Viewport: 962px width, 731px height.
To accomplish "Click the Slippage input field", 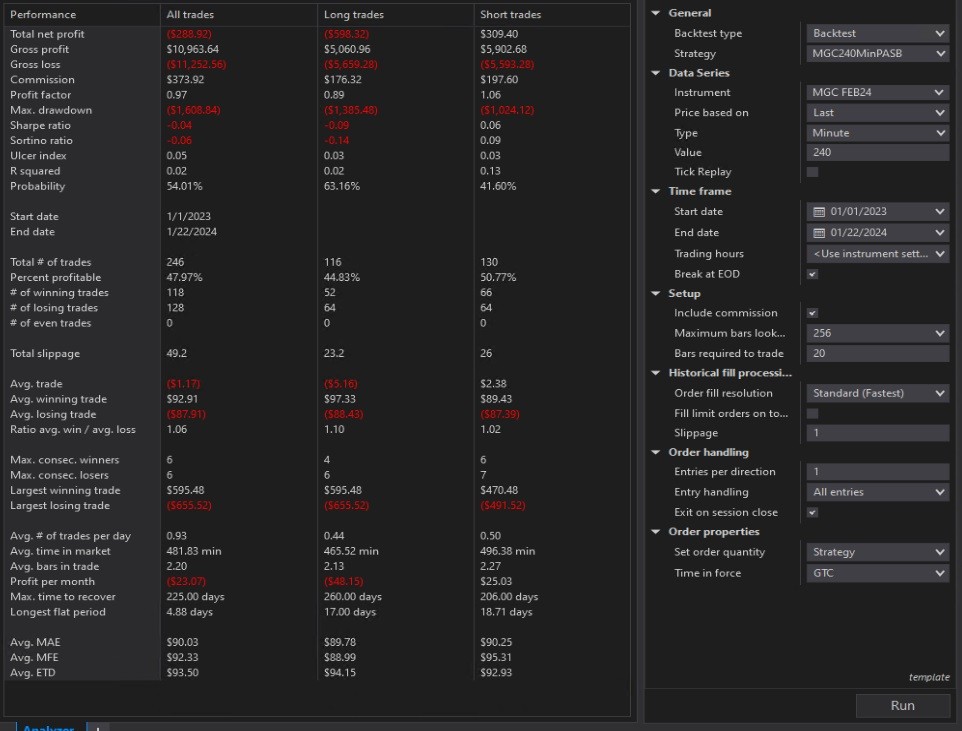I will point(877,433).
